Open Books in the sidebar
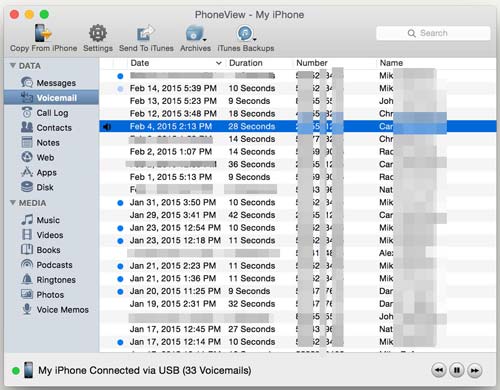500x390 pixels. [51, 250]
